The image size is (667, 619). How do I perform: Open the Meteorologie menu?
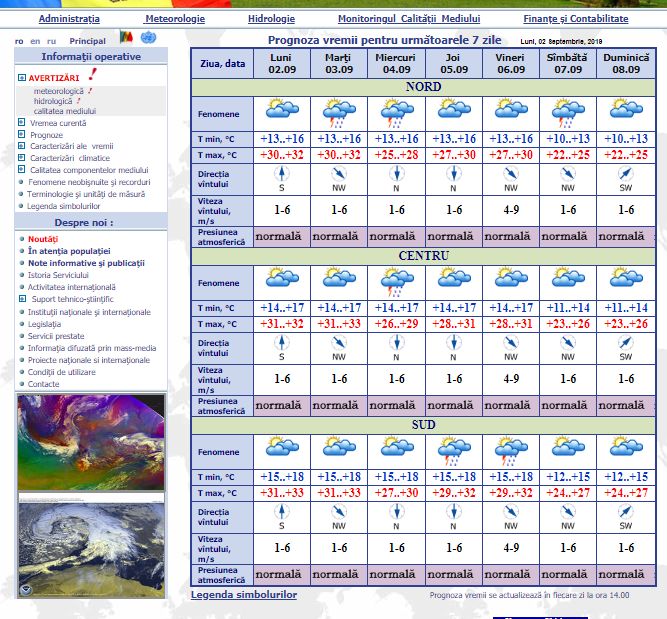(x=175, y=19)
